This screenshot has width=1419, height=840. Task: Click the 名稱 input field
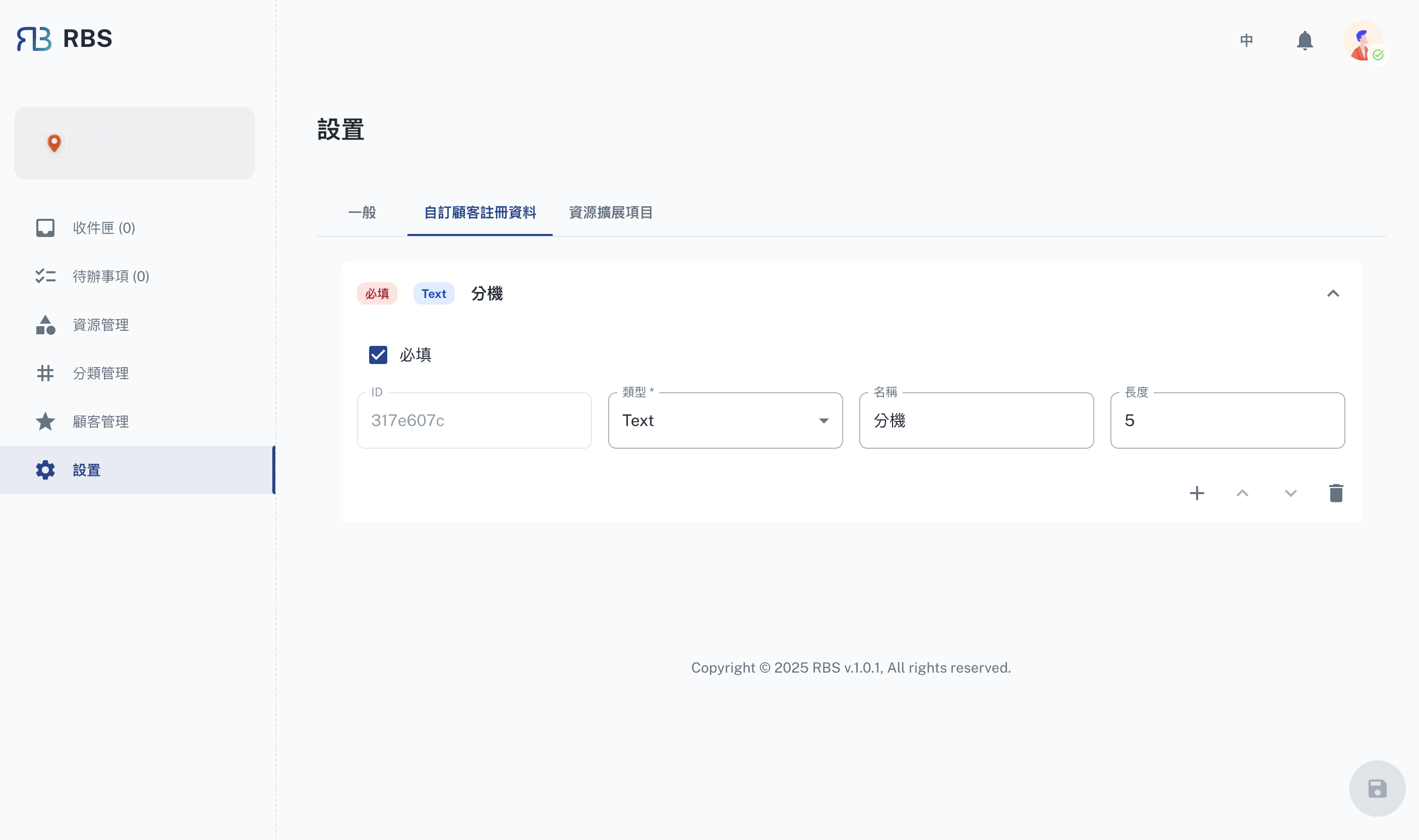(976, 421)
